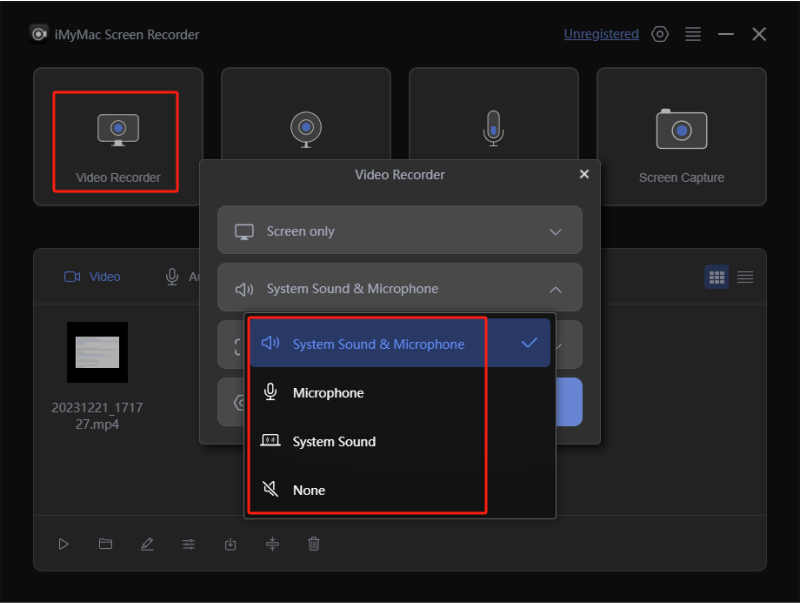
Task: Select the webcam recorder icon
Action: pyautogui.click(x=306, y=129)
